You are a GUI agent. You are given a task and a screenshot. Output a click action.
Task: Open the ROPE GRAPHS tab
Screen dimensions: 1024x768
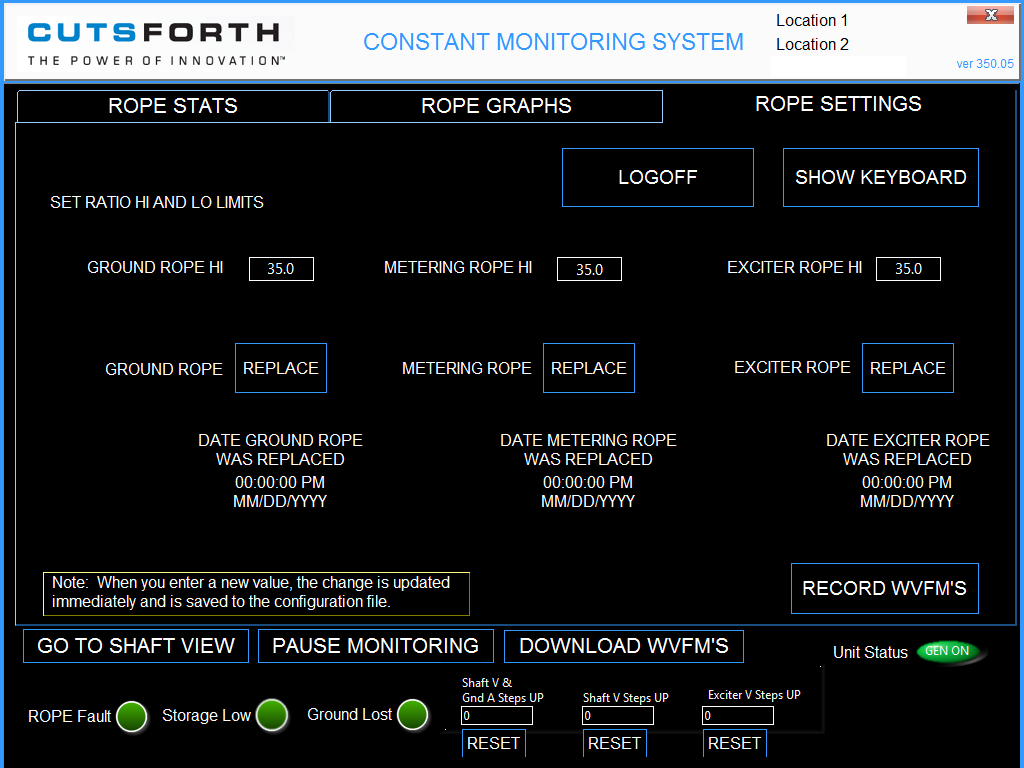pyautogui.click(x=496, y=106)
